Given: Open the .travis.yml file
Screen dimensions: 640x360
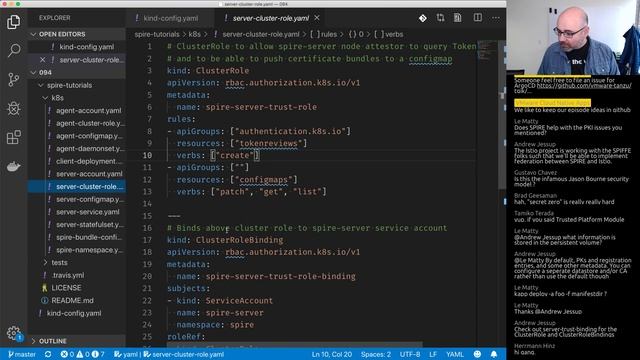Looking at the screenshot, I should click(x=77, y=275).
